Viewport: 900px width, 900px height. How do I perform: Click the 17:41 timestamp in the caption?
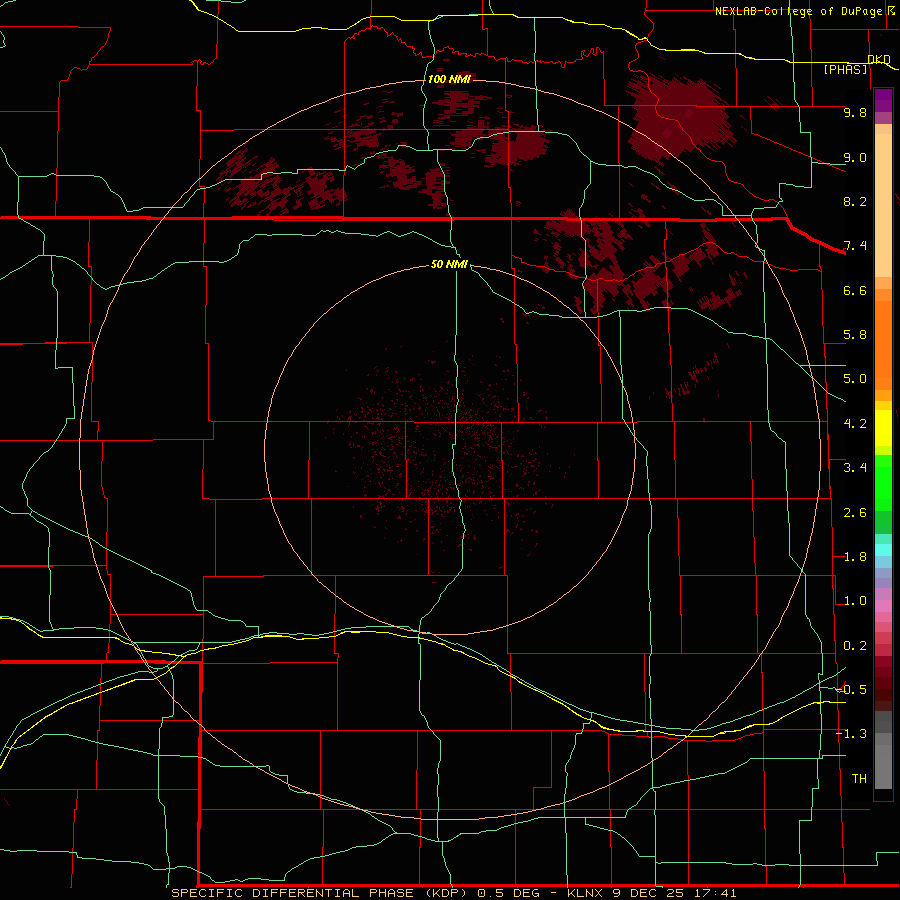click(x=714, y=893)
